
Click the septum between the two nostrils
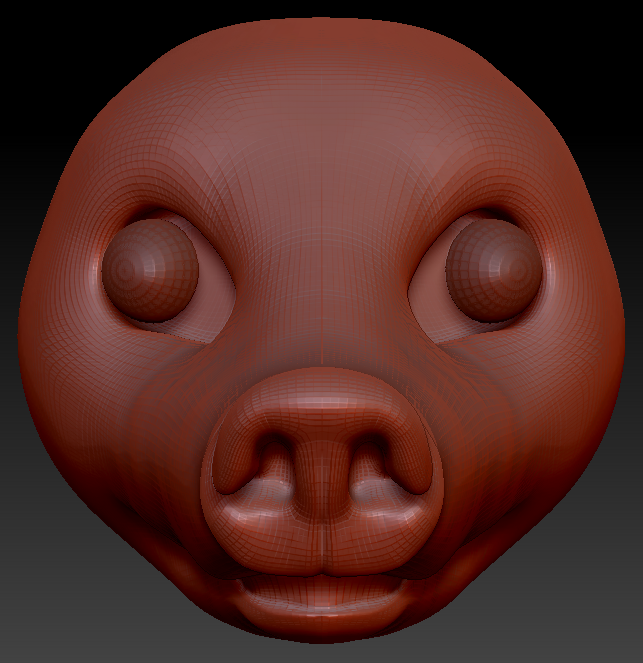pos(321,470)
